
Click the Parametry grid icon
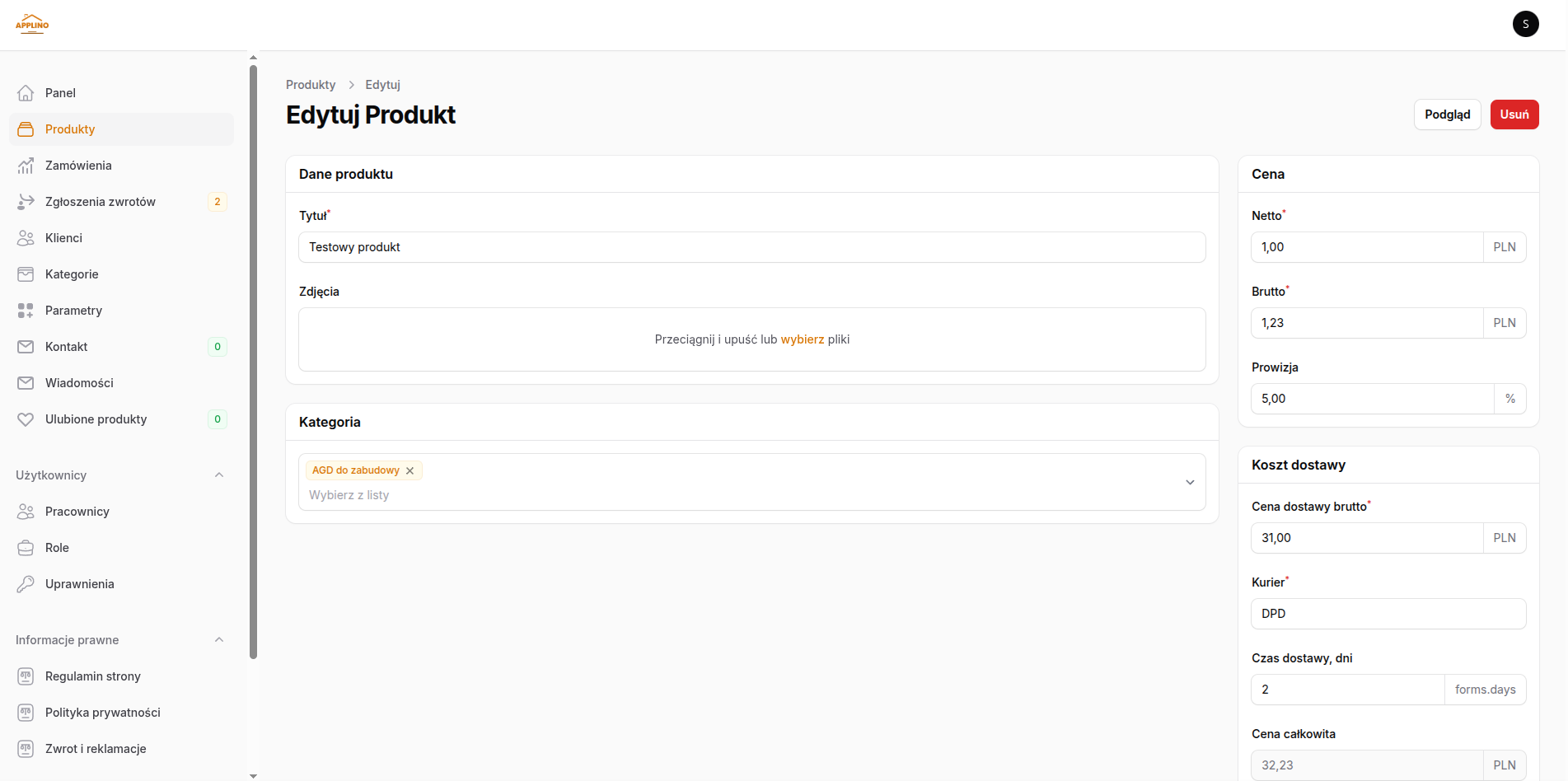click(x=26, y=311)
